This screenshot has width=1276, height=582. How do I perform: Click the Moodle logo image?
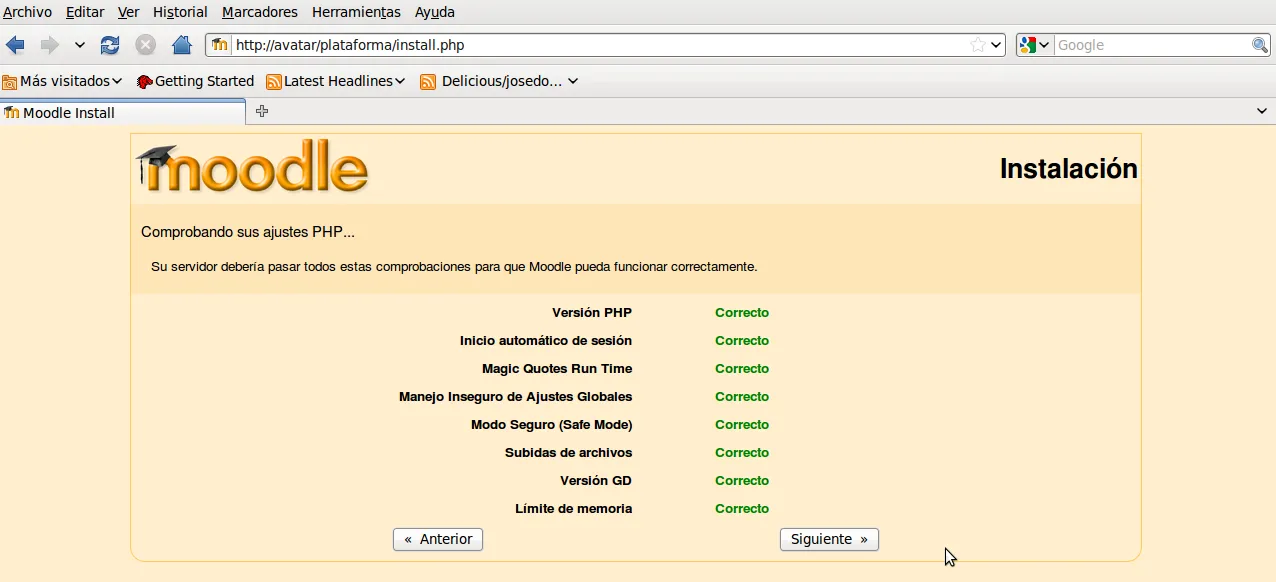click(253, 167)
